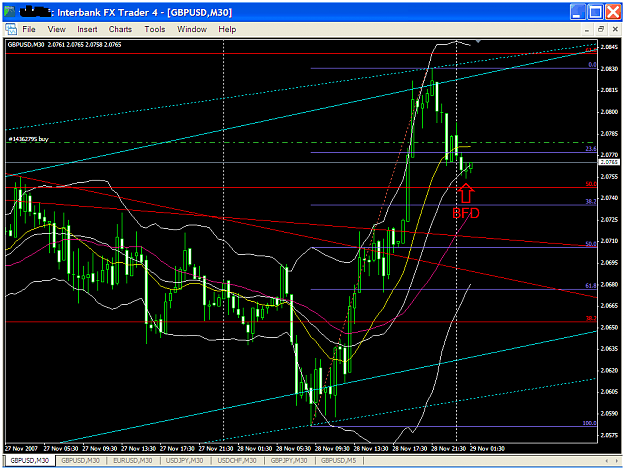The image size is (625, 470).
Task: Click the 2.0575 price axis label
Action: (x=609, y=435)
